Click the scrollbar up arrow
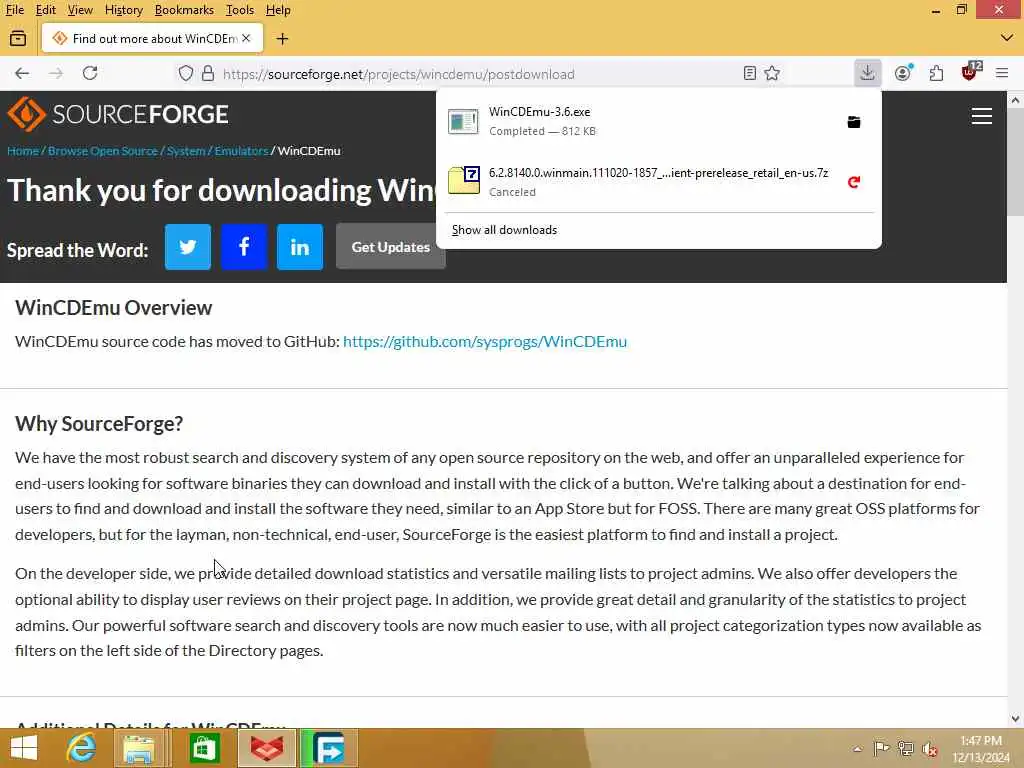 coord(1016,100)
